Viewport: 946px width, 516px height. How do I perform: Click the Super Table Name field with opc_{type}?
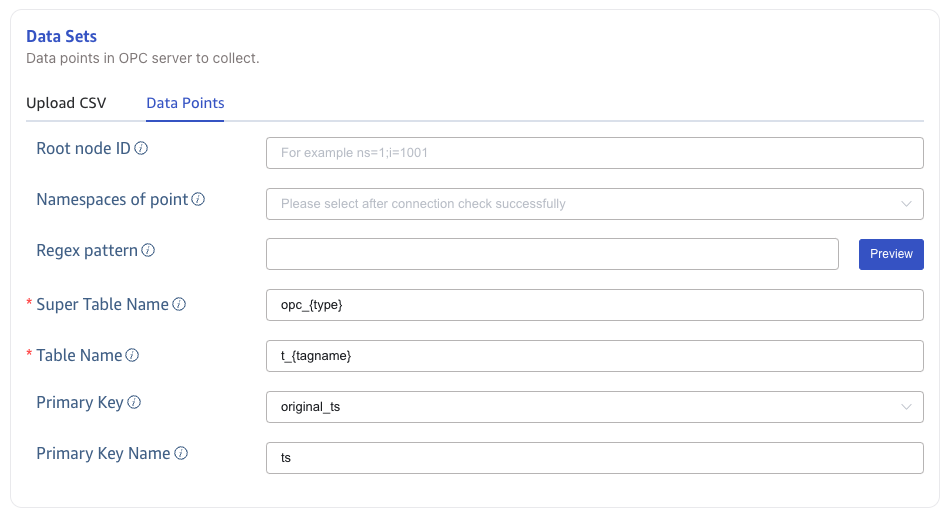click(594, 305)
